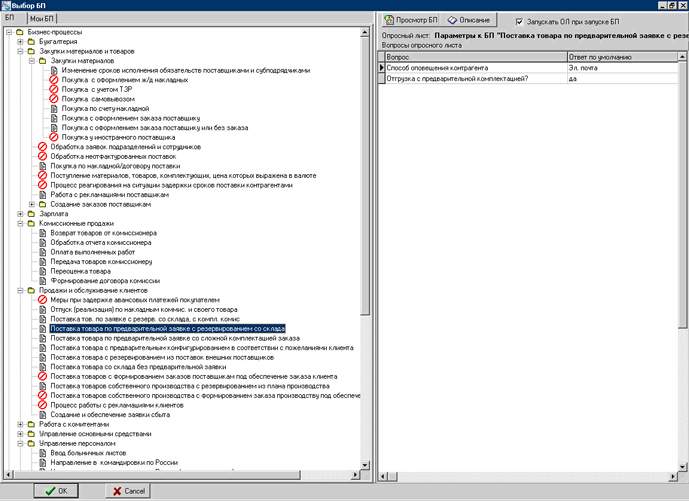Collapse the Продажи и обслуживание клиентов folder

(20, 290)
